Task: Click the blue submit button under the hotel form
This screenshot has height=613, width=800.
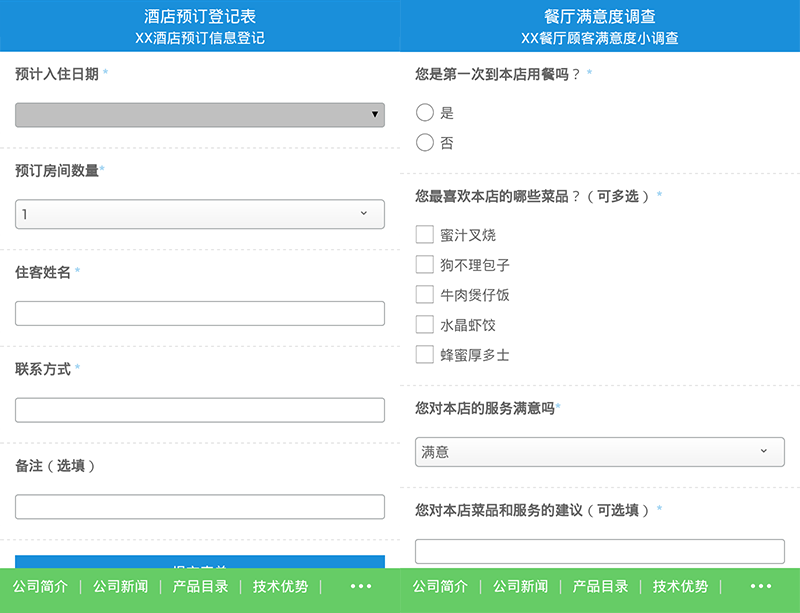Action: pos(200,562)
